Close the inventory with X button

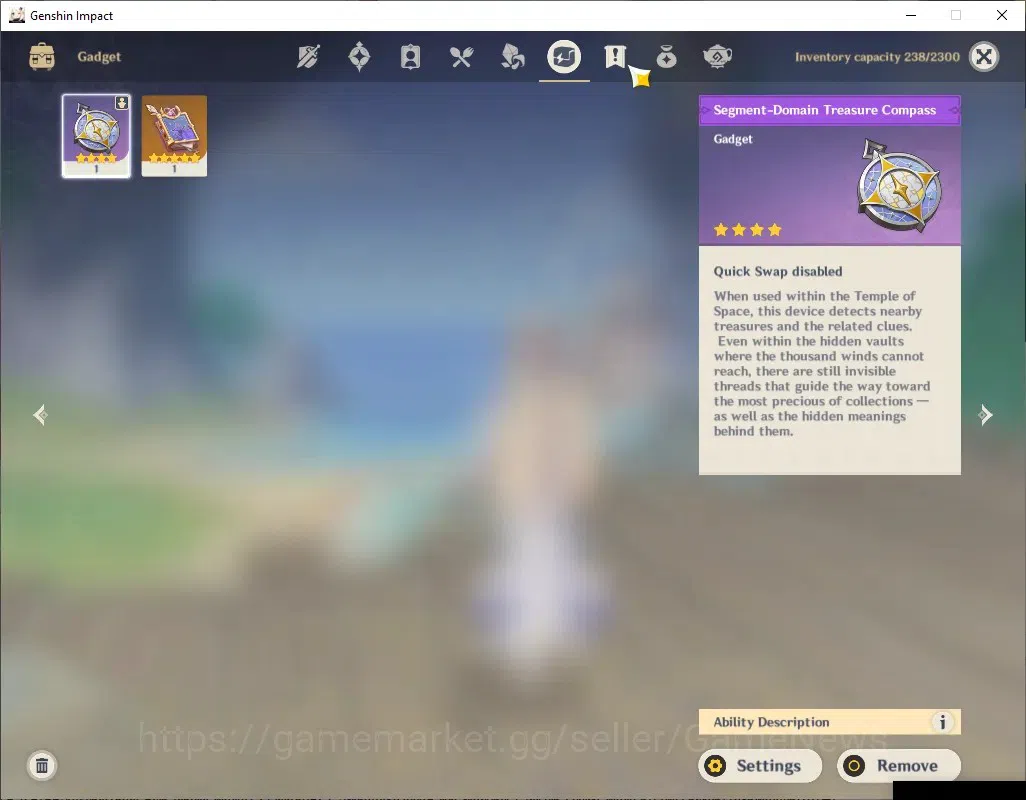click(x=984, y=57)
